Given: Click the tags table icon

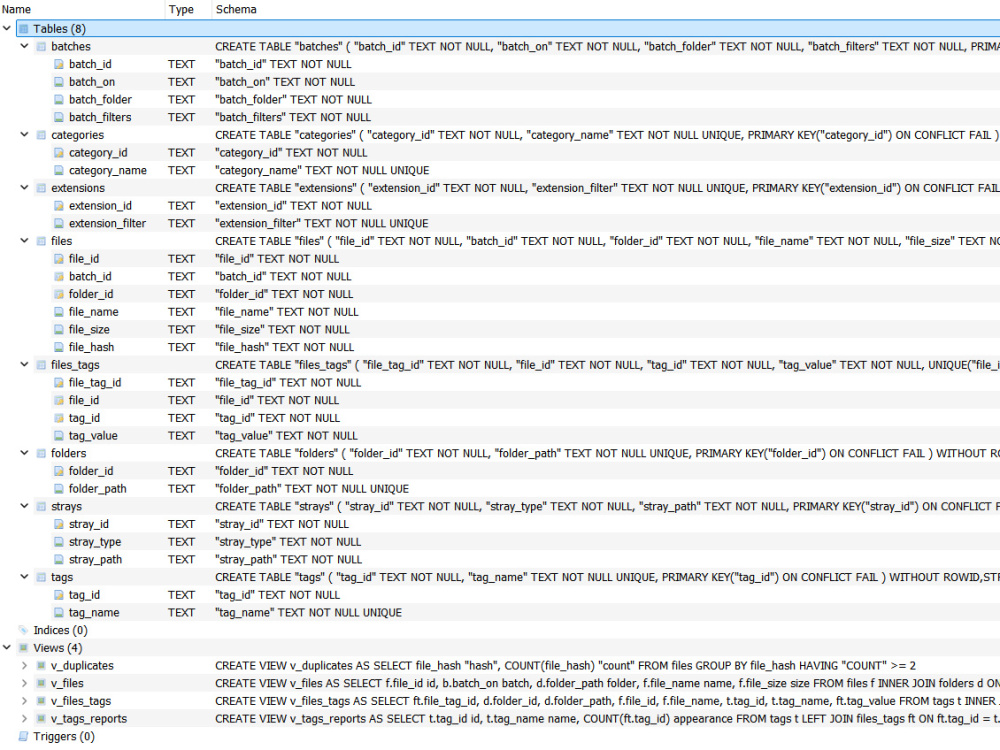Looking at the screenshot, I should pos(41,577).
